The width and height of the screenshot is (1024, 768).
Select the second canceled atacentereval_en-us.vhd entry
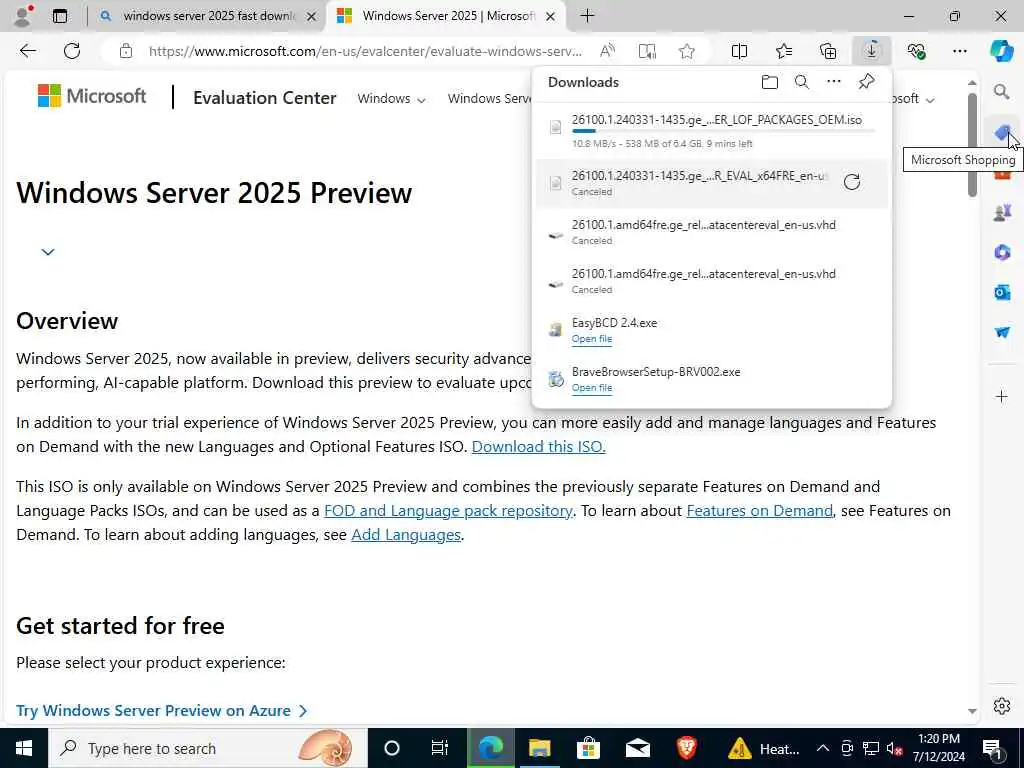coord(712,281)
